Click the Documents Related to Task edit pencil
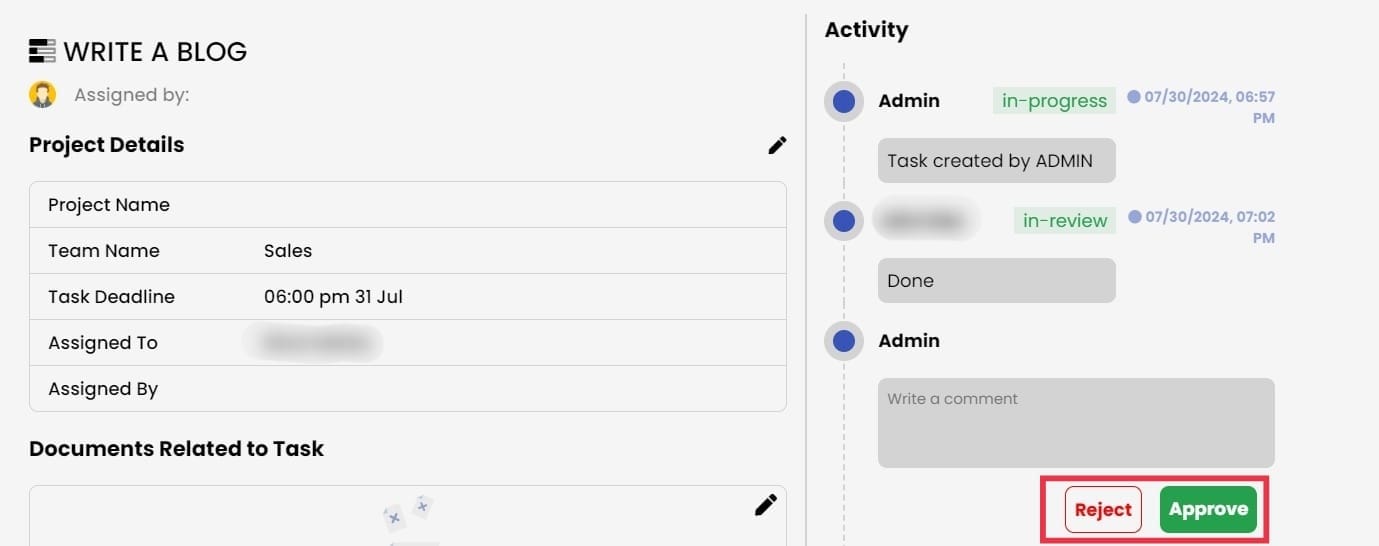Viewport: 1379px width, 546px height. (765, 505)
